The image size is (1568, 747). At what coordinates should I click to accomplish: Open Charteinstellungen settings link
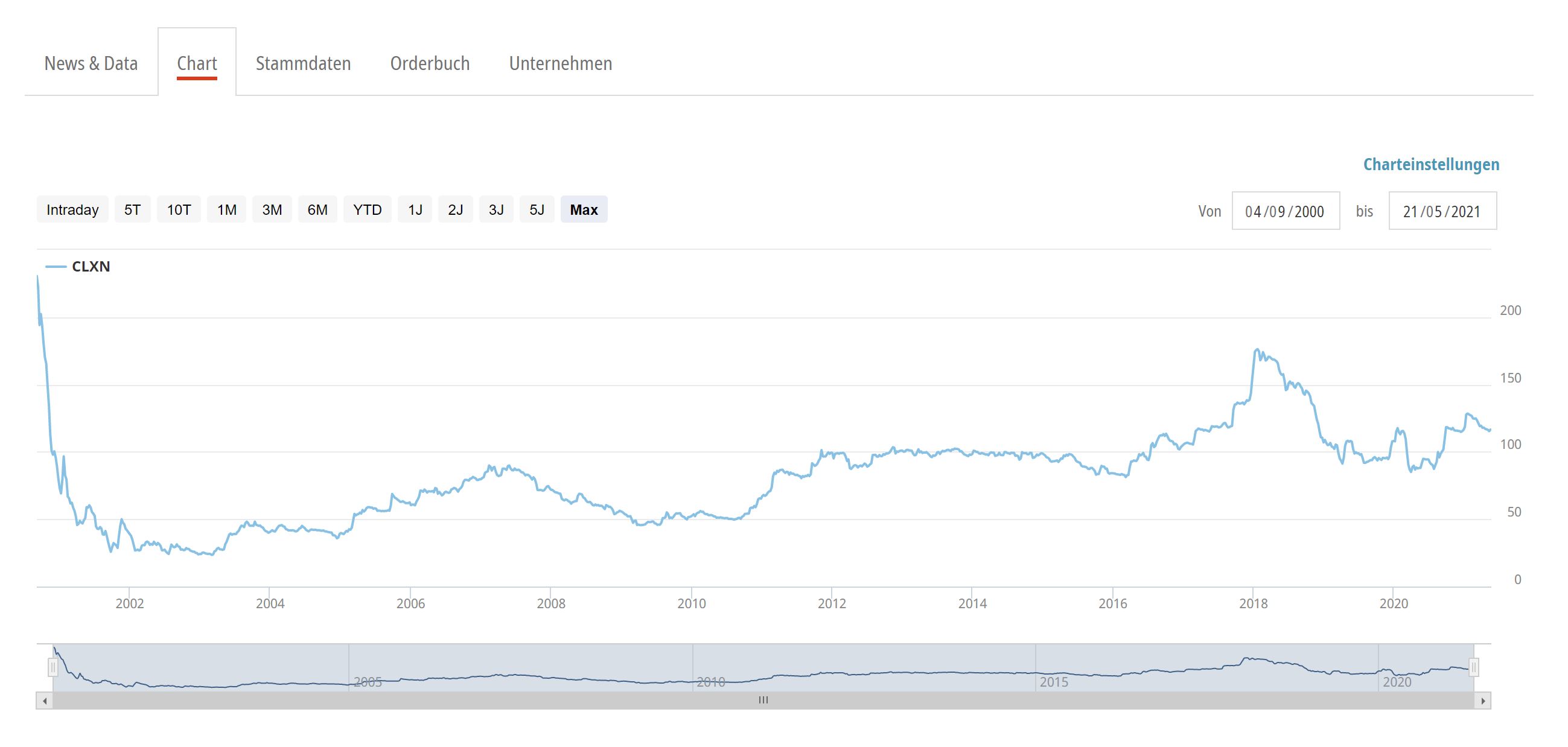click(1431, 164)
